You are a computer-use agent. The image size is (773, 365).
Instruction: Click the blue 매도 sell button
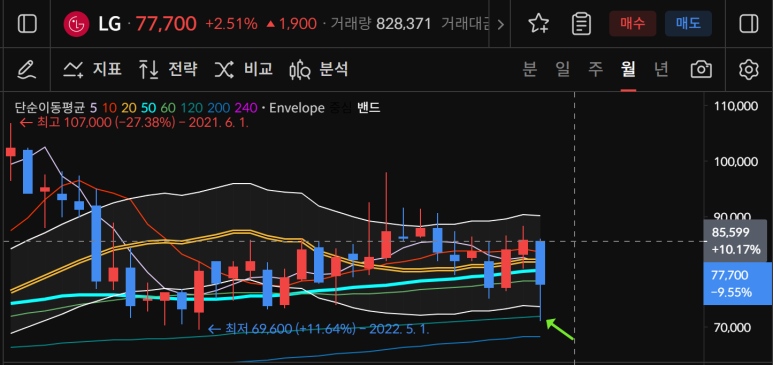(688, 24)
